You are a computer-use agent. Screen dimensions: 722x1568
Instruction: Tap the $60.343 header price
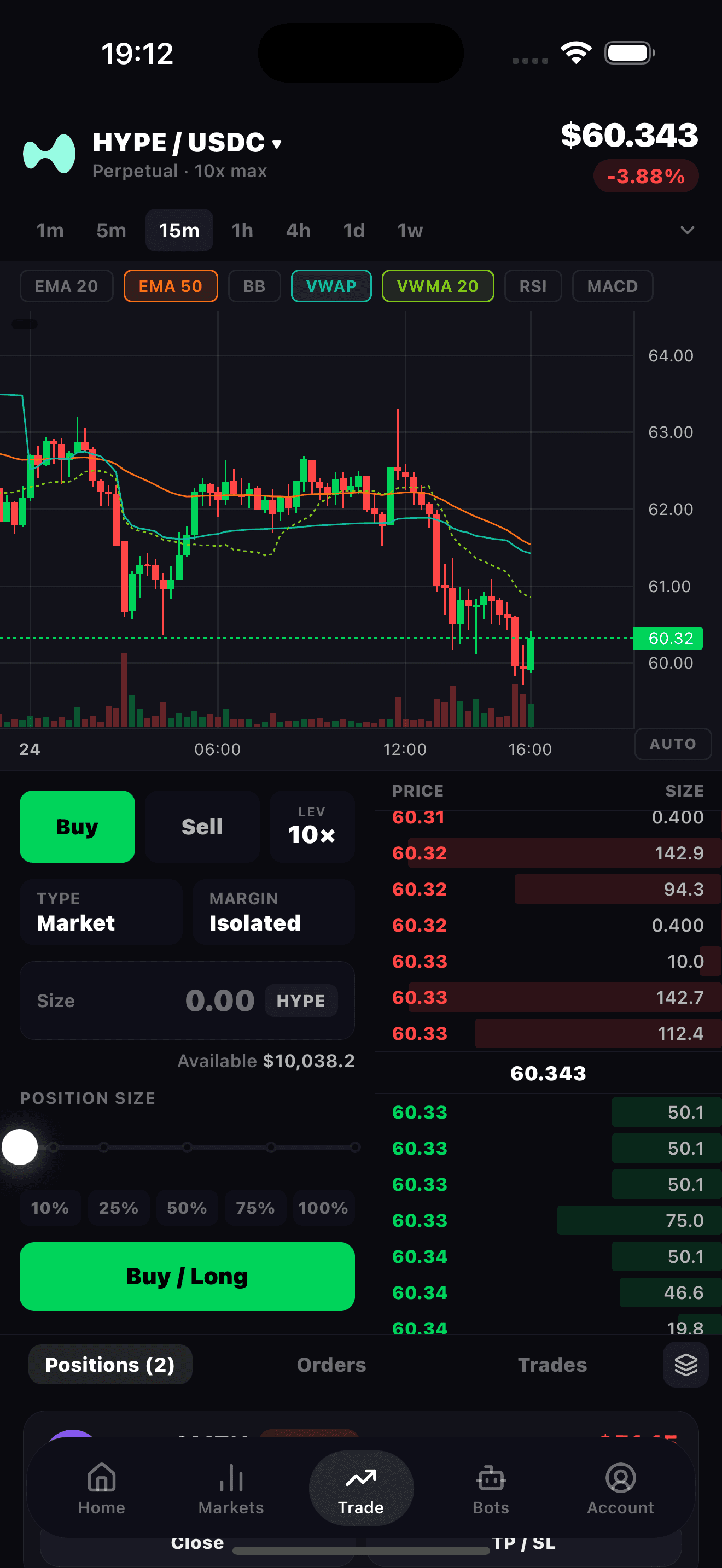point(630,134)
